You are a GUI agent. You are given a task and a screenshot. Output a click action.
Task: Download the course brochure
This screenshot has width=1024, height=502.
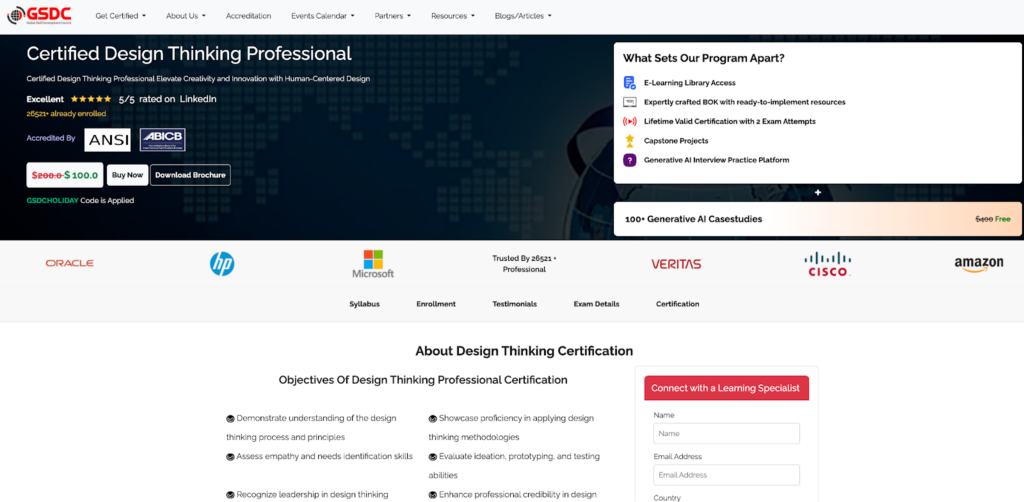pos(190,175)
